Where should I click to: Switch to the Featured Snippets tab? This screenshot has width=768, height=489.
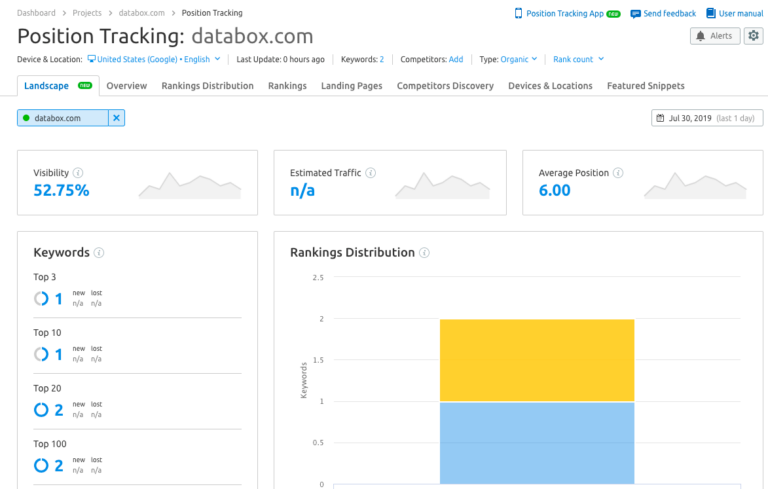(x=646, y=86)
